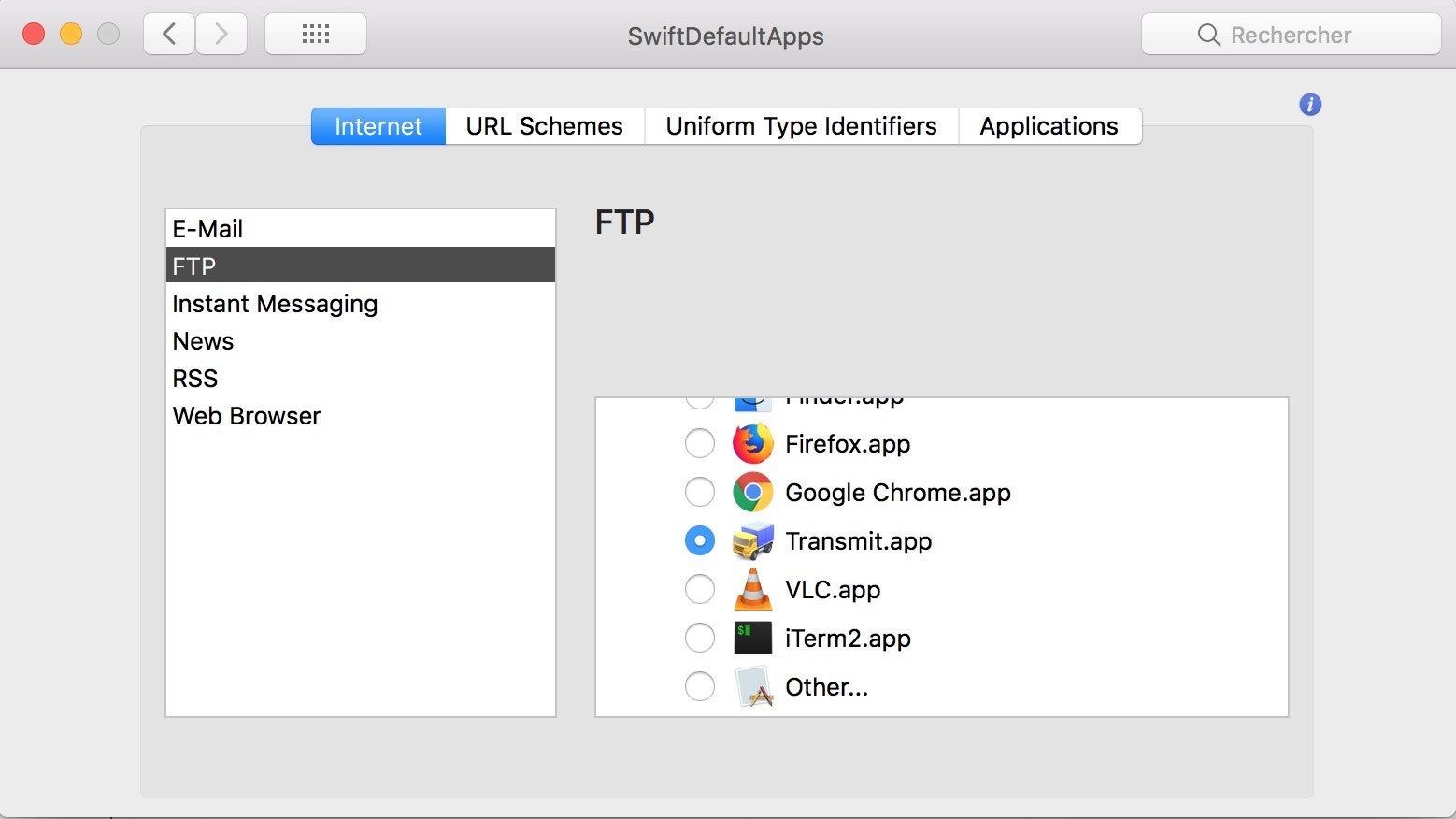1456x819 pixels.
Task: Open the Applications tab
Action: point(1048,125)
